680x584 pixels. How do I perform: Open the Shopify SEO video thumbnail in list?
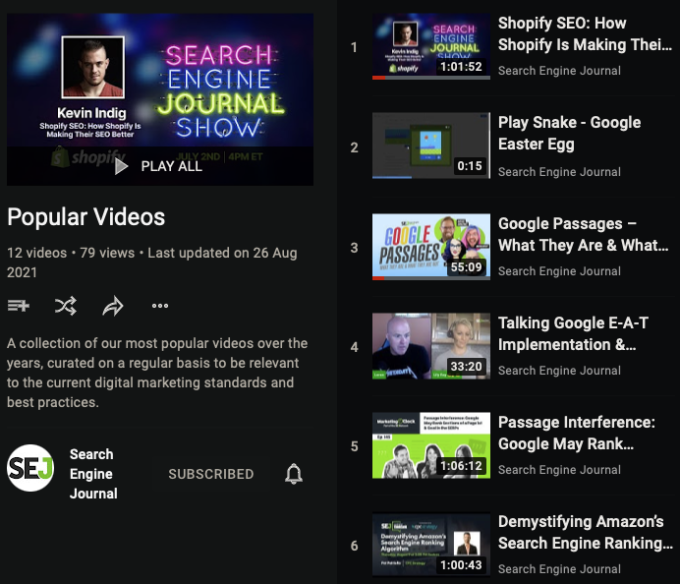click(431, 46)
